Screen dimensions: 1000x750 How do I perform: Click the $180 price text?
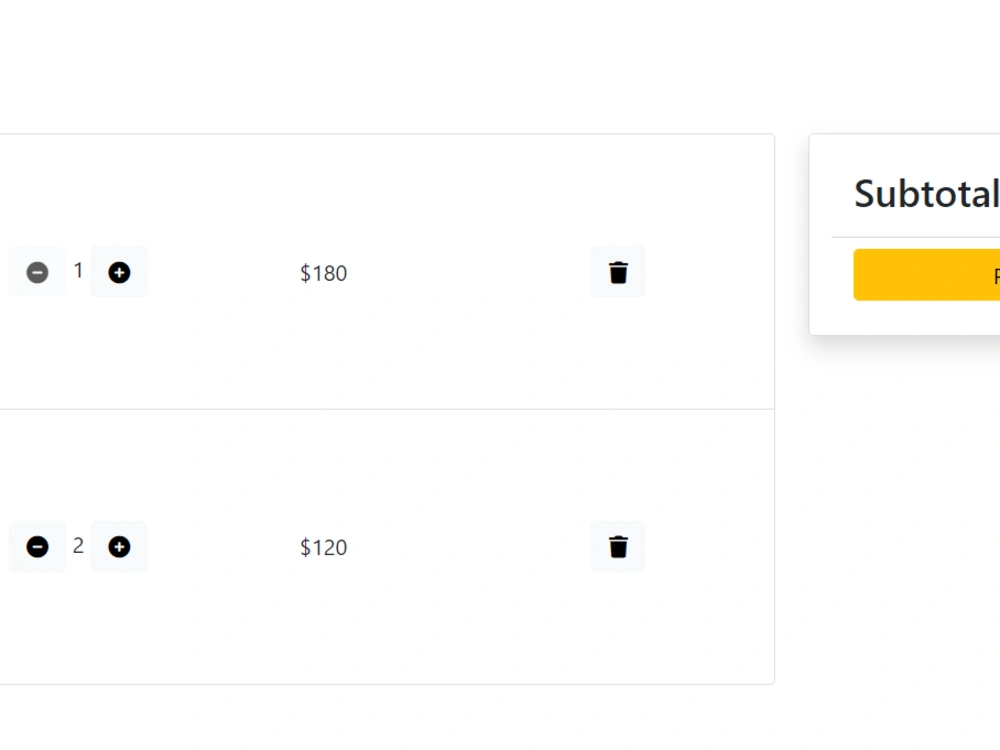(323, 273)
